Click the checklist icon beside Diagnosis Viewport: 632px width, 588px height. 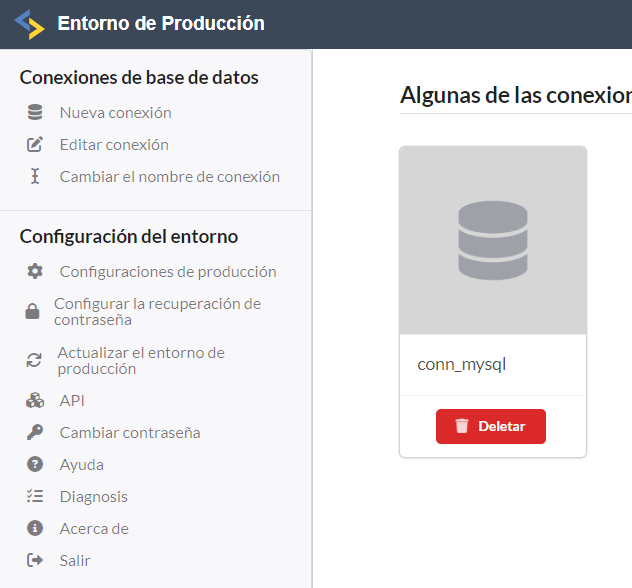[x=35, y=497]
